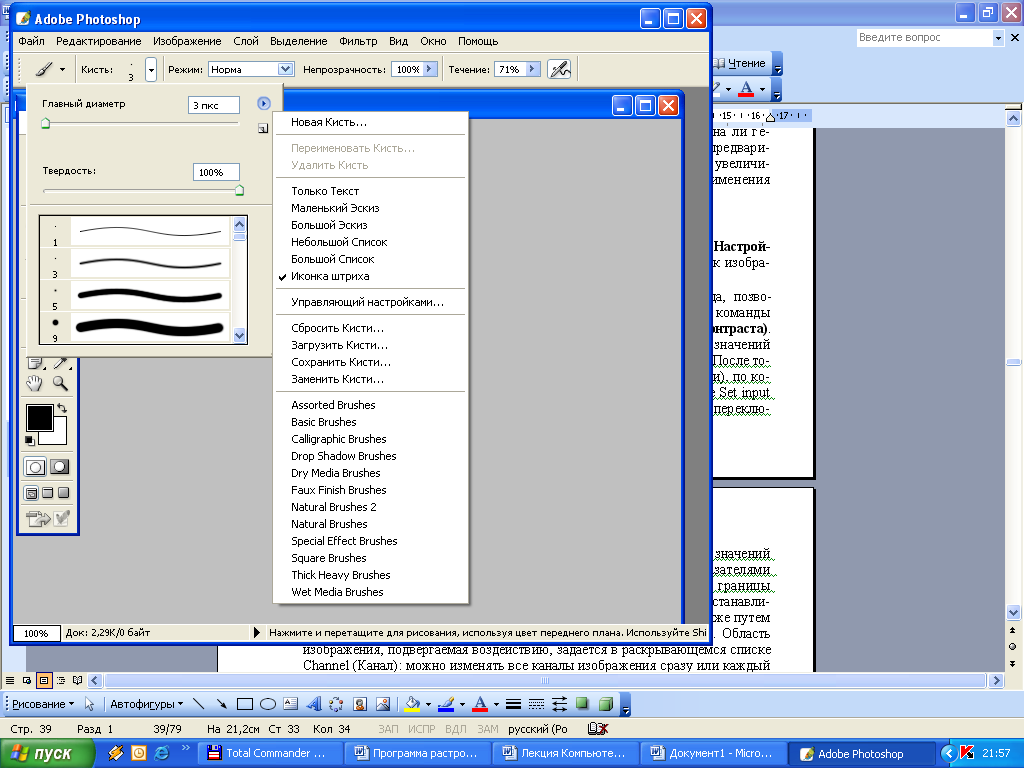Select the Notes tool

(34, 363)
